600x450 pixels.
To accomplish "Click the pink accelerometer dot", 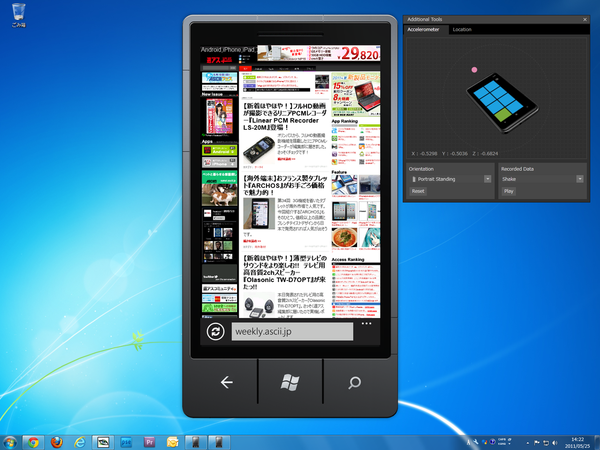I will coord(474,70).
